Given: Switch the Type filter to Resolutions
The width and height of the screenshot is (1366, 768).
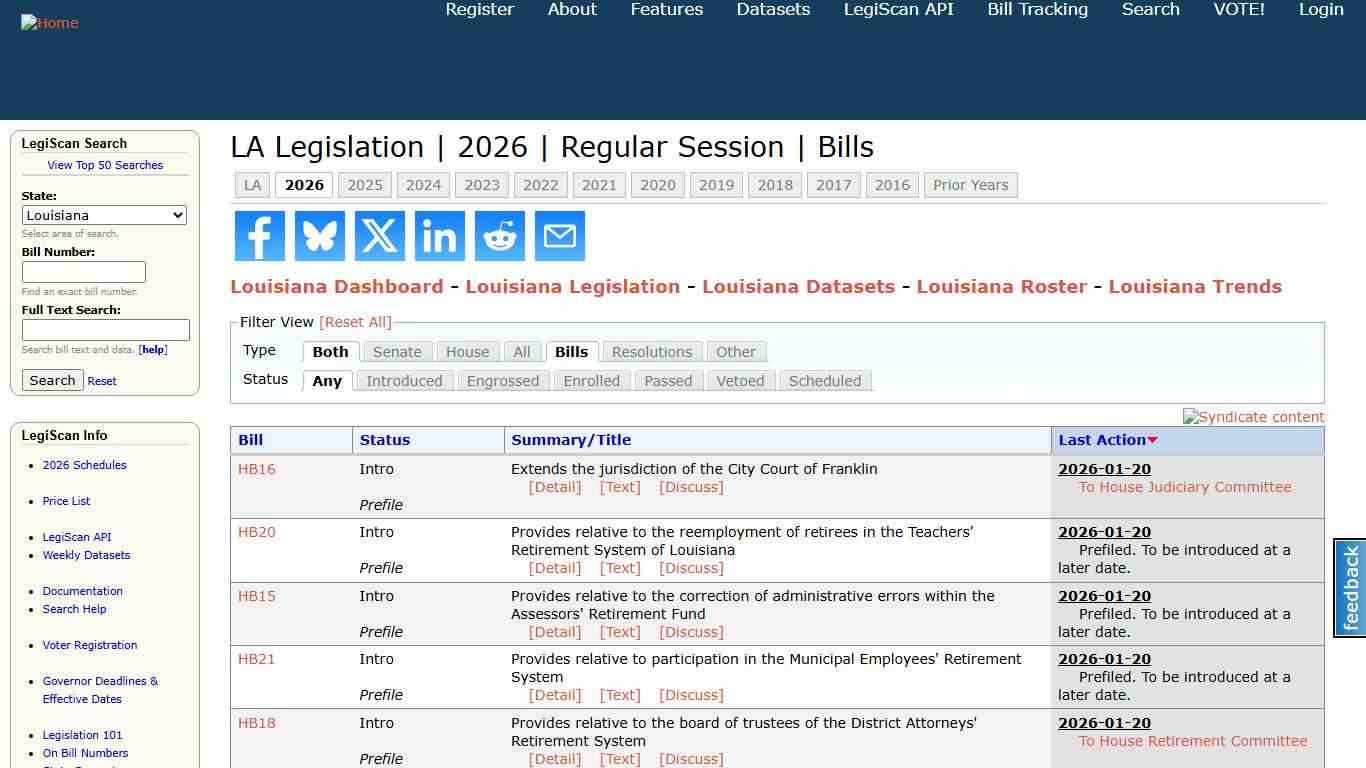Looking at the screenshot, I should [651, 351].
